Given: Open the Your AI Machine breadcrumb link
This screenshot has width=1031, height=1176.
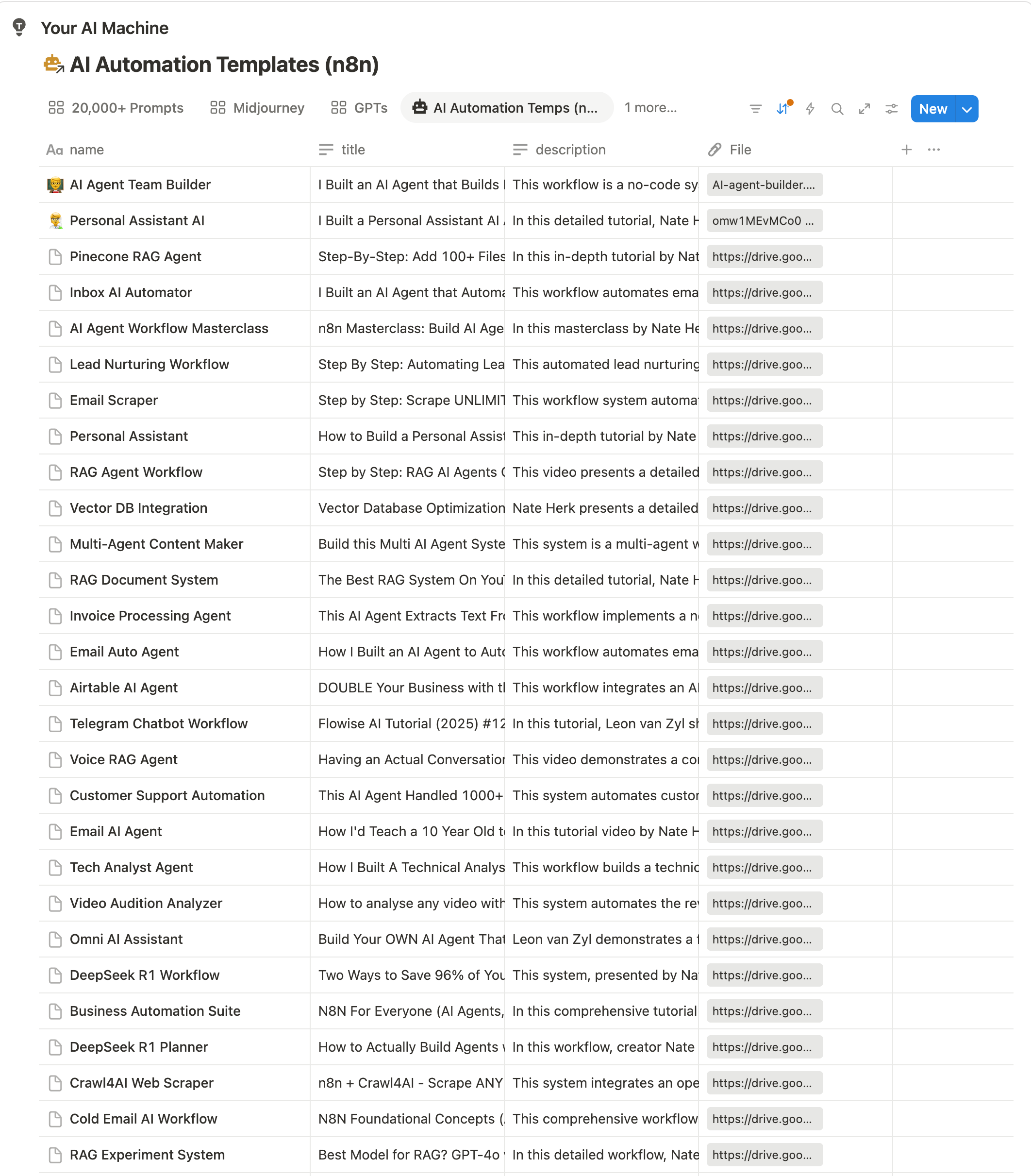Looking at the screenshot, I should tap(105, 28).
